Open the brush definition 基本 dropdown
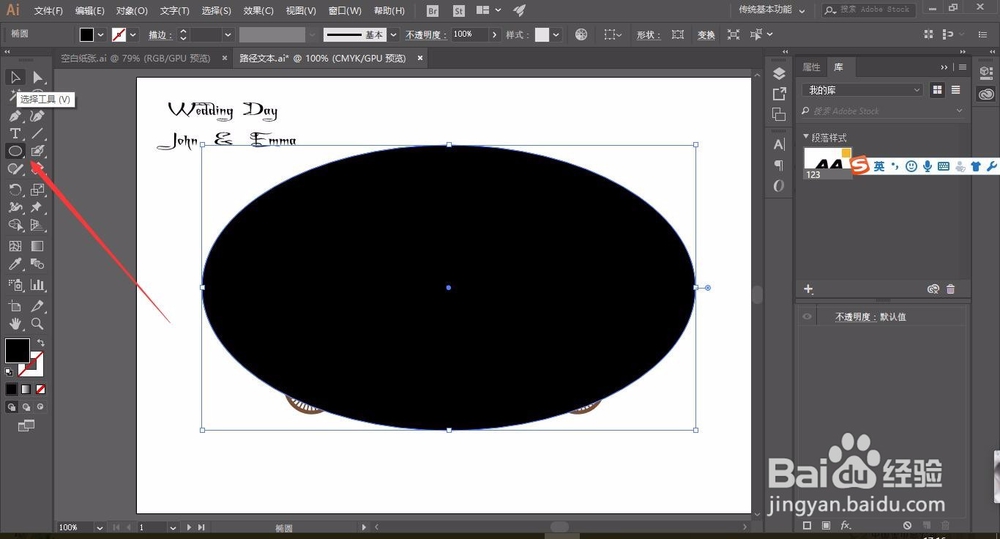 [393, 34]
